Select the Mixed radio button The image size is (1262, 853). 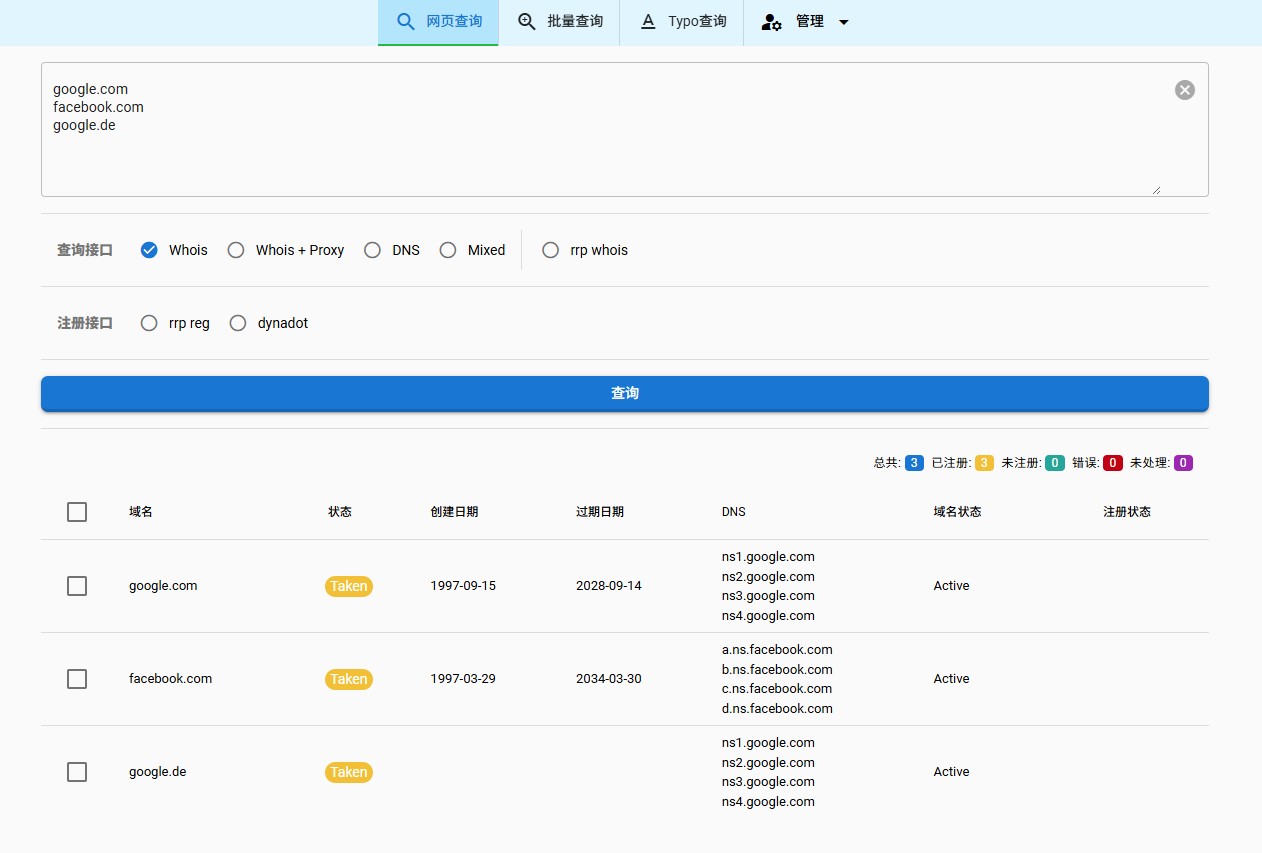coord(448,250)
